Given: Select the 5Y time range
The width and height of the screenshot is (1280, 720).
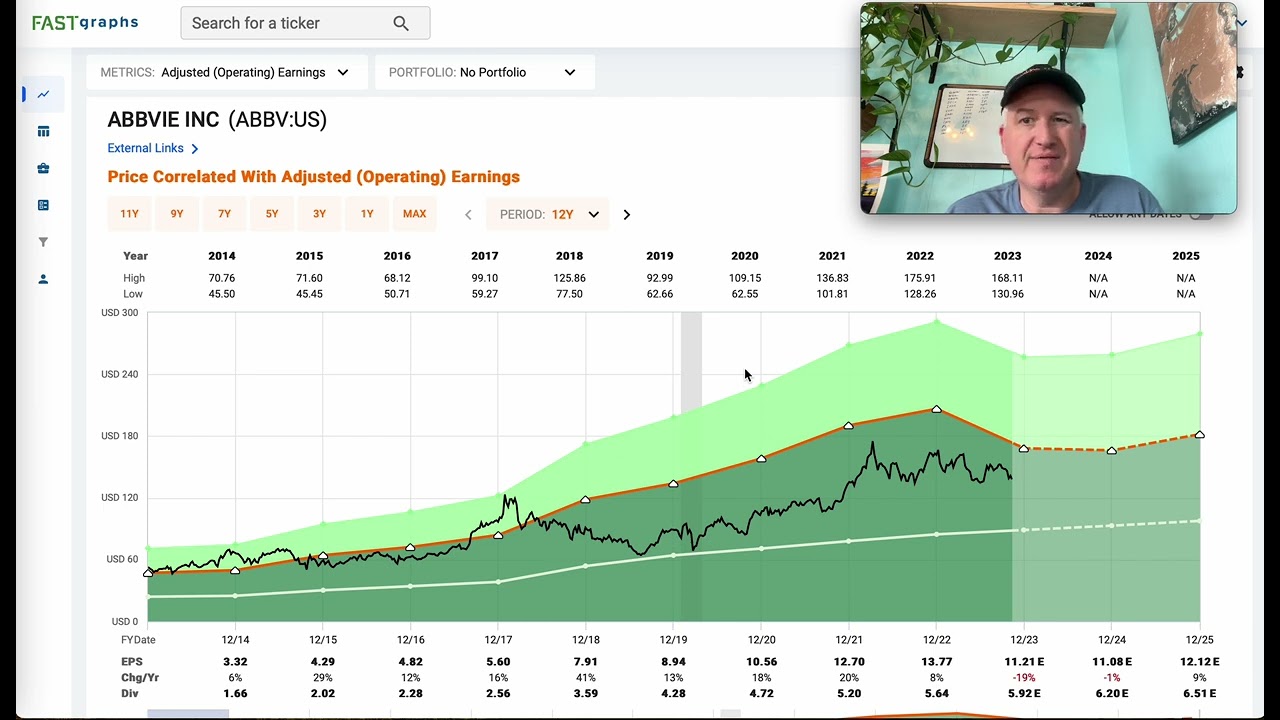Looking at the screenshot, I should coord(272,214).
